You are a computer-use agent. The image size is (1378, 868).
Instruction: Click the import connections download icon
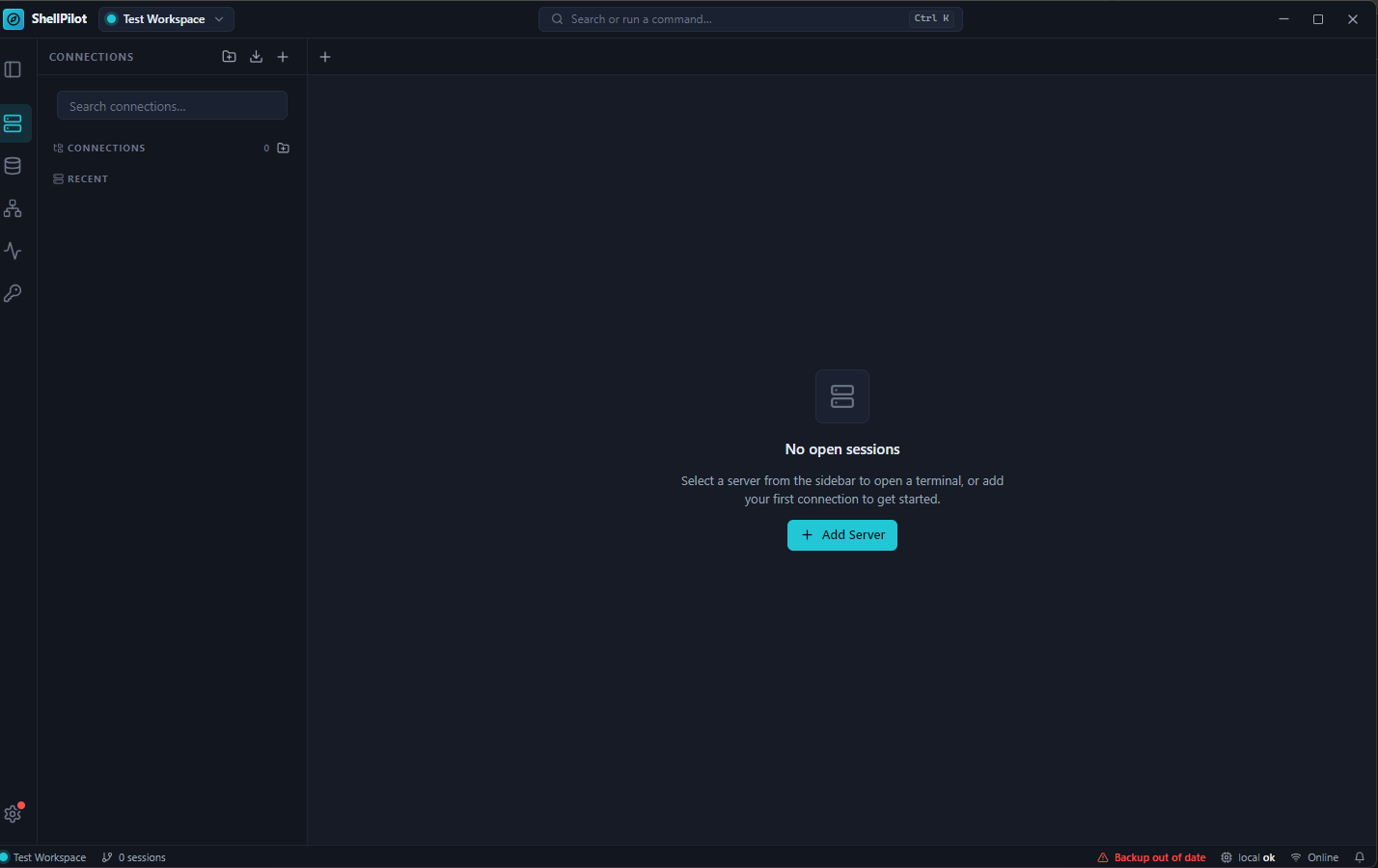pyautogui.click(x=256, y=57)
